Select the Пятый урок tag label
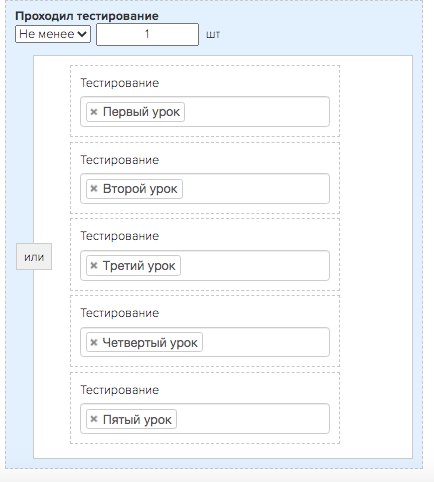 137,419
